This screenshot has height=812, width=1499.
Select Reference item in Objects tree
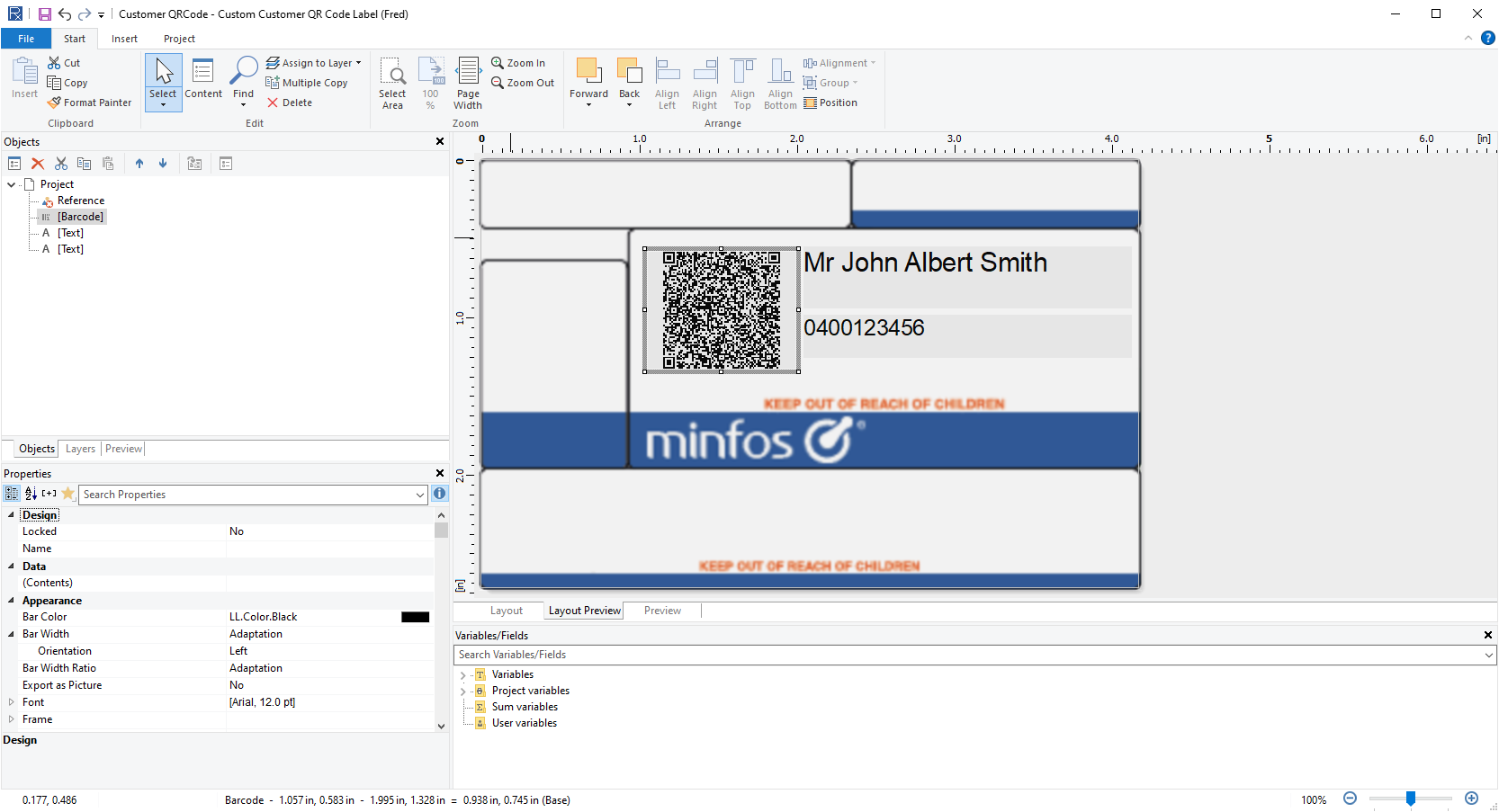point(81,201)
